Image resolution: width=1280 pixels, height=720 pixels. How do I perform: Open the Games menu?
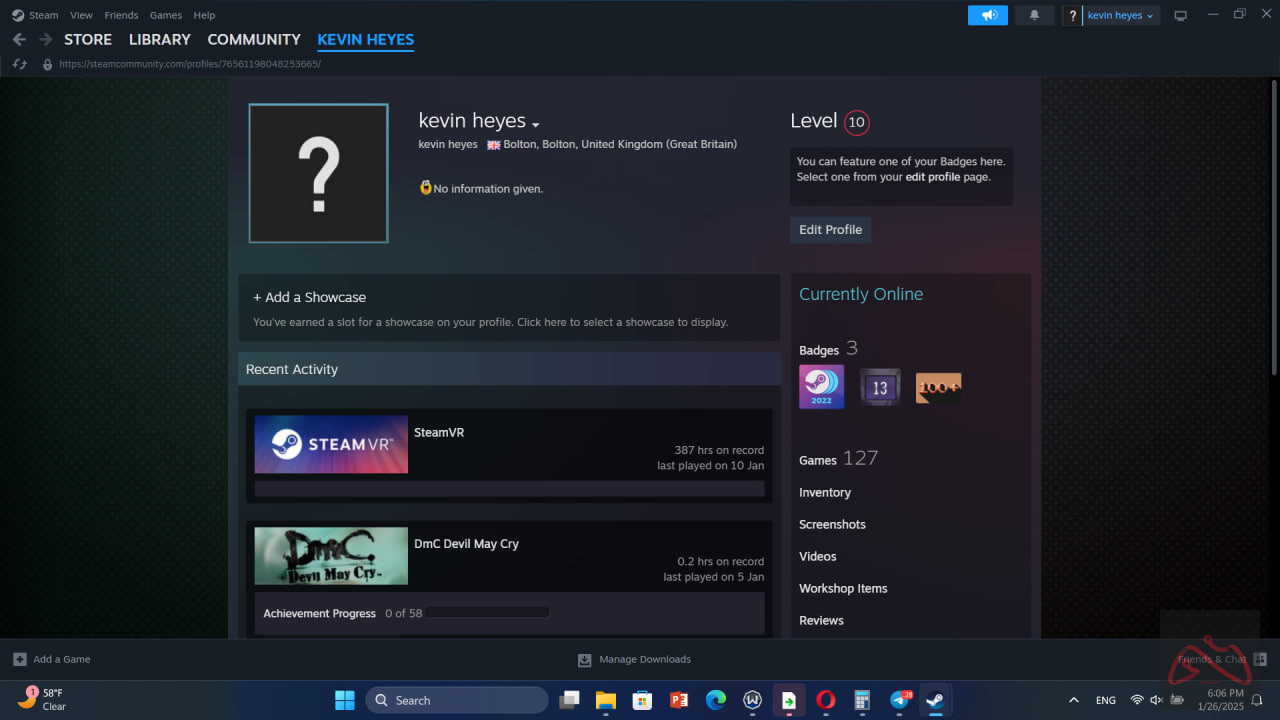pos(165,15)
